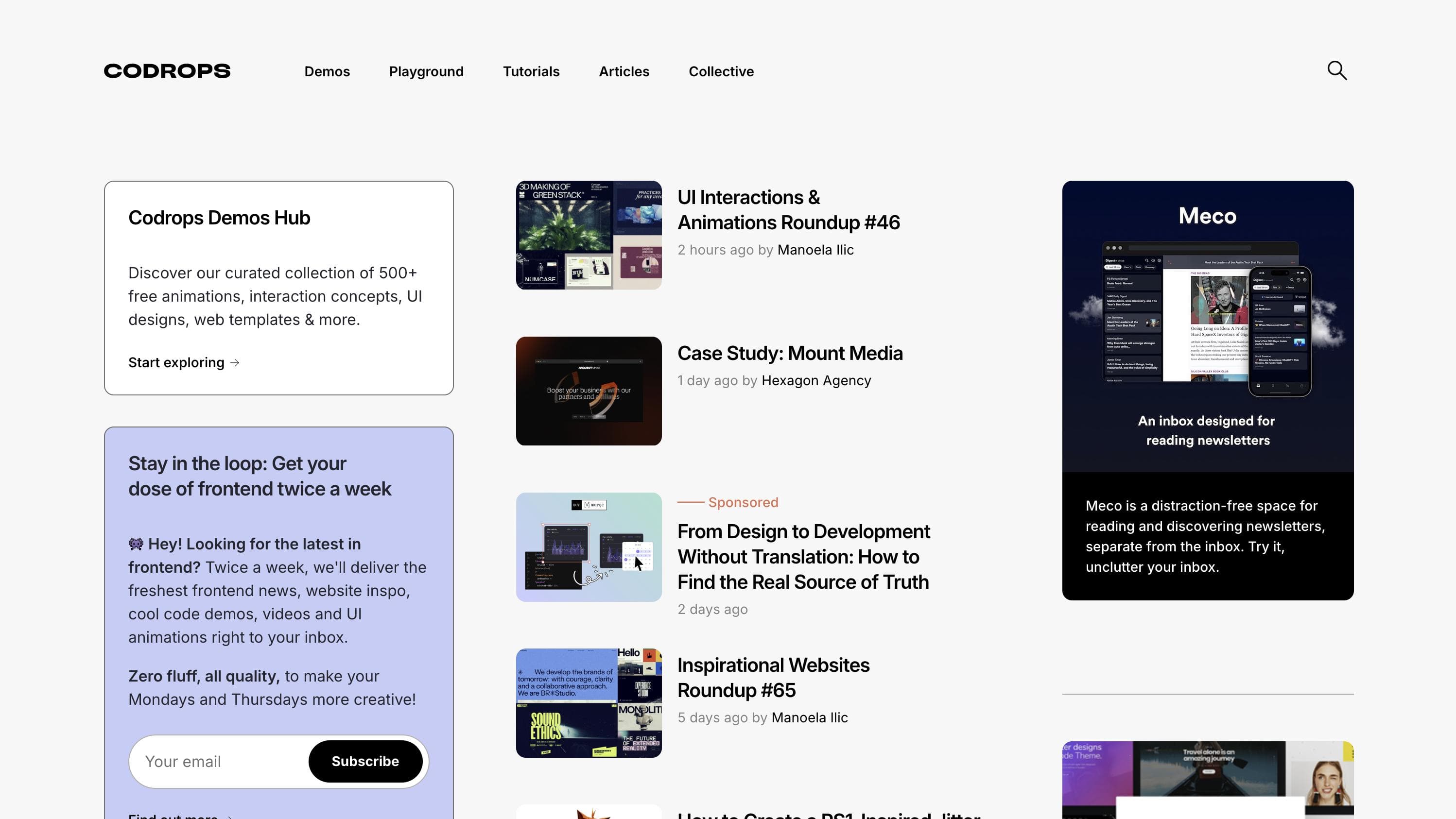Hit the Subscribe button
Viewport: 1456px width, 819px height.
(x=365, y=761)
